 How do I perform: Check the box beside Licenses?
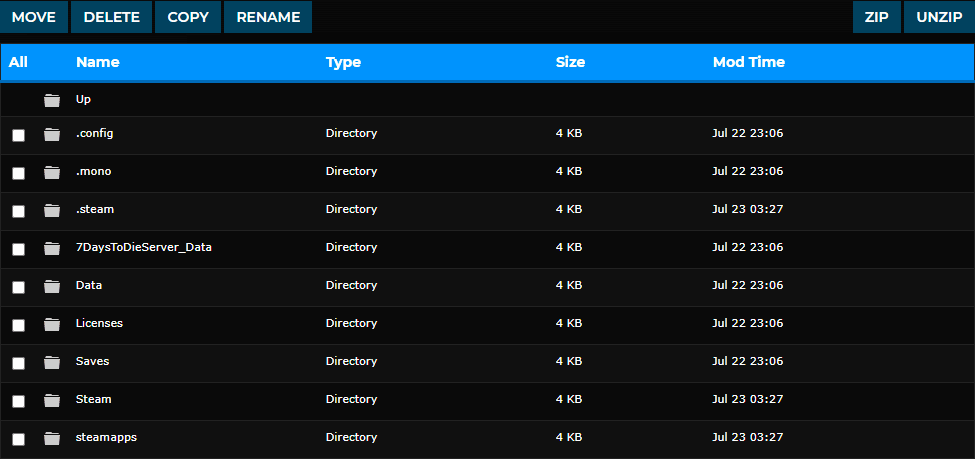pos(19,325)
